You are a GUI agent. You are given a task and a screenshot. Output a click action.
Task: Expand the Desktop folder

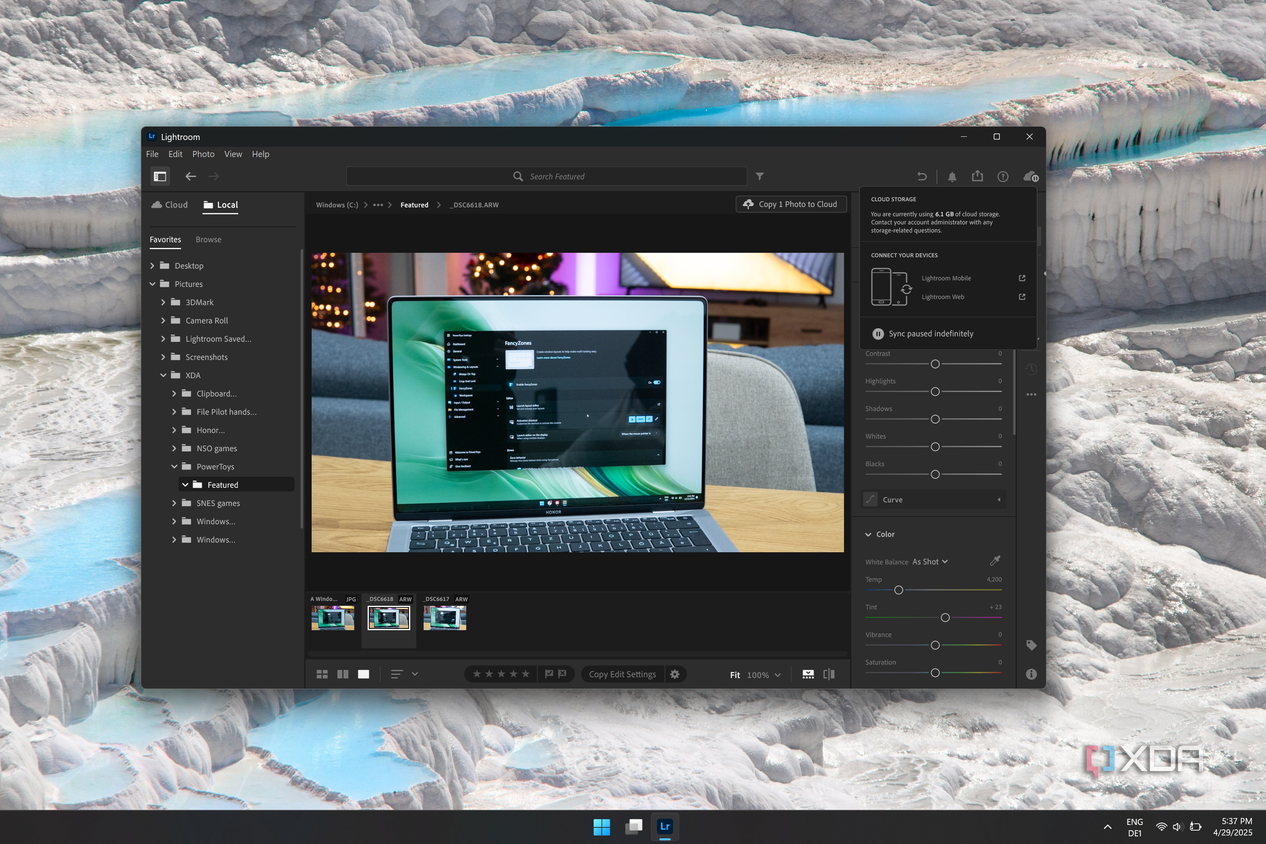pos(153,266)
